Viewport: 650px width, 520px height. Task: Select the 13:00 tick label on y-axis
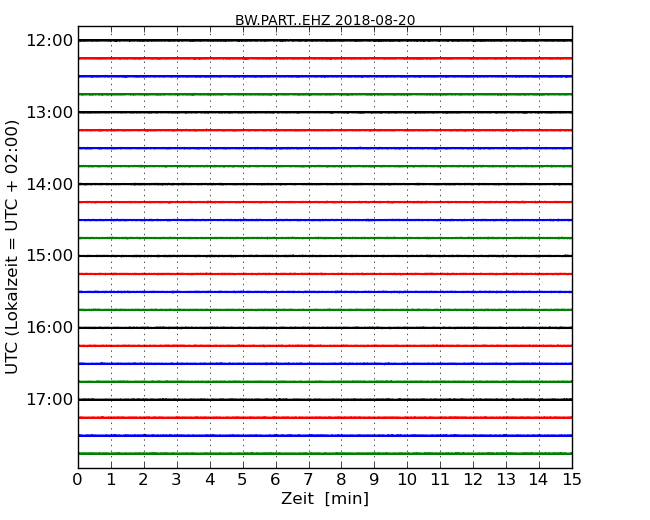(x=49, y=112)
